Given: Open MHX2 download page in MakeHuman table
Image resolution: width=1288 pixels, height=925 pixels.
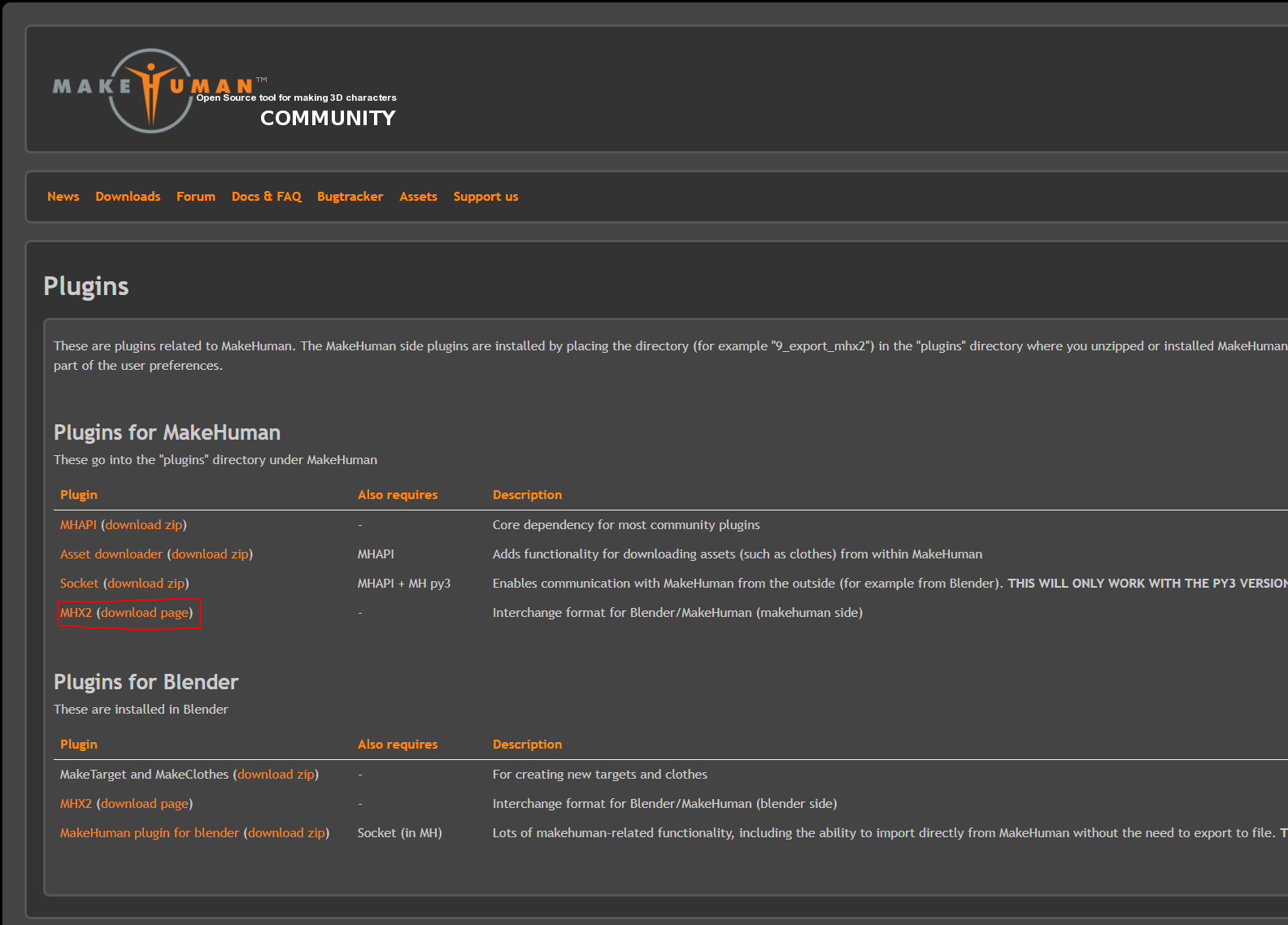Looking at the screenshot, I should click(145, 613).
